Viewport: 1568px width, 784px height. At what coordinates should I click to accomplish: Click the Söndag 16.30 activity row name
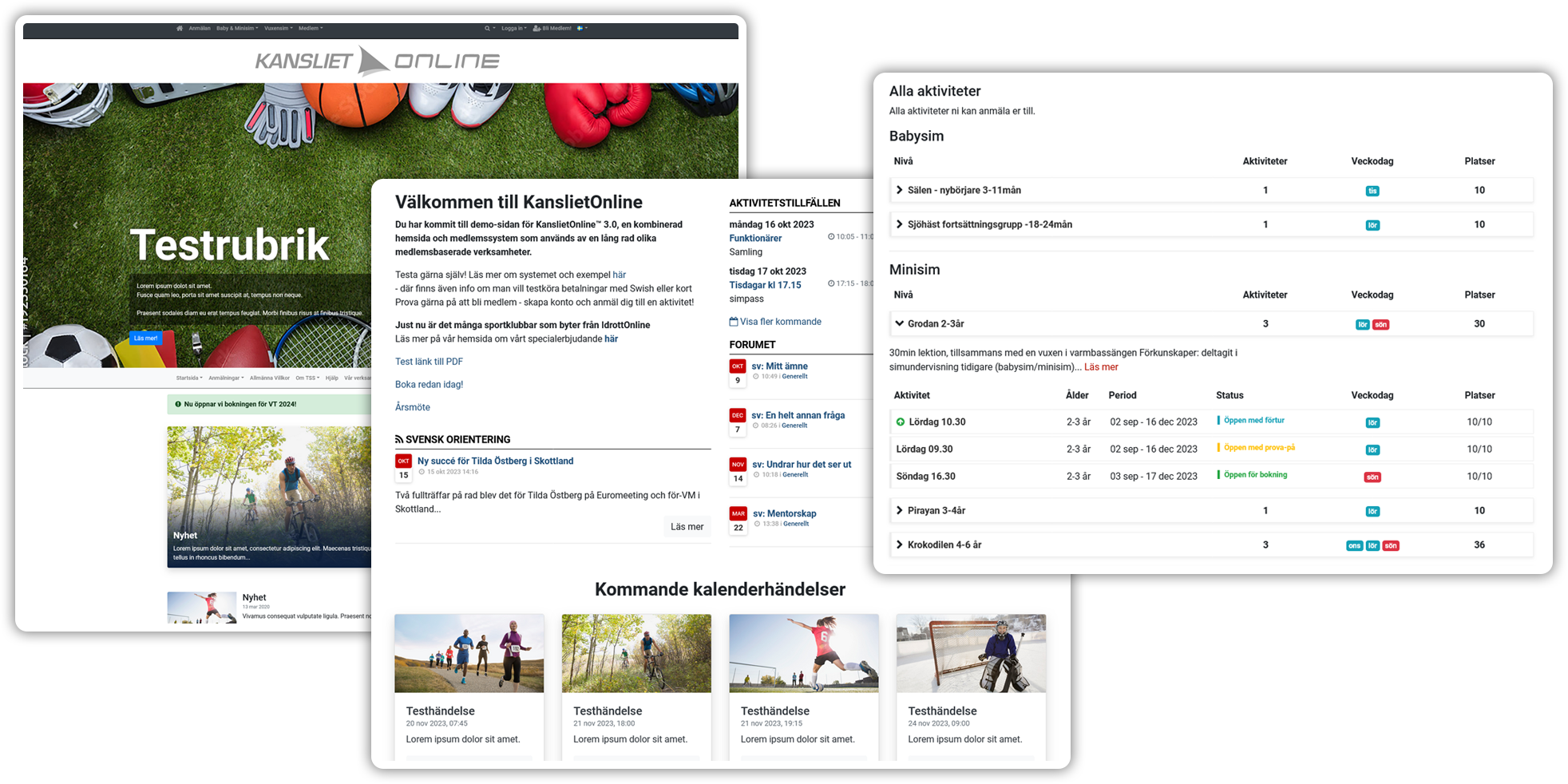point(925,476)
